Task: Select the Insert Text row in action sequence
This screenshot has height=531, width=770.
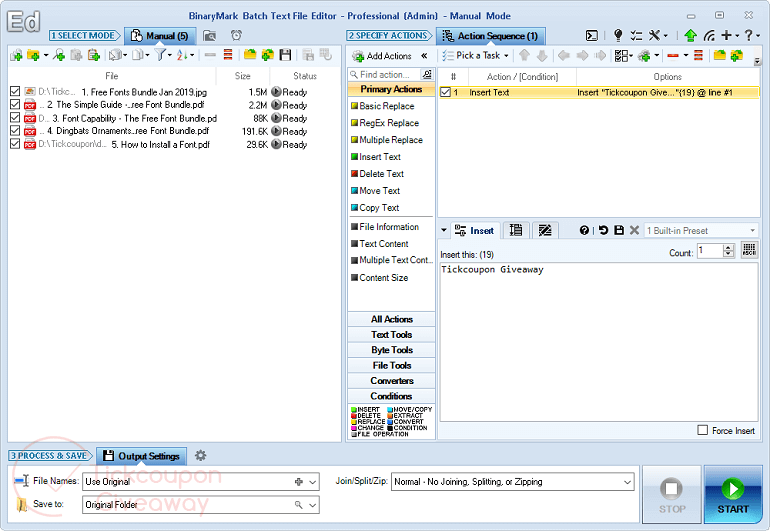Action: click(x=599, y=92)
